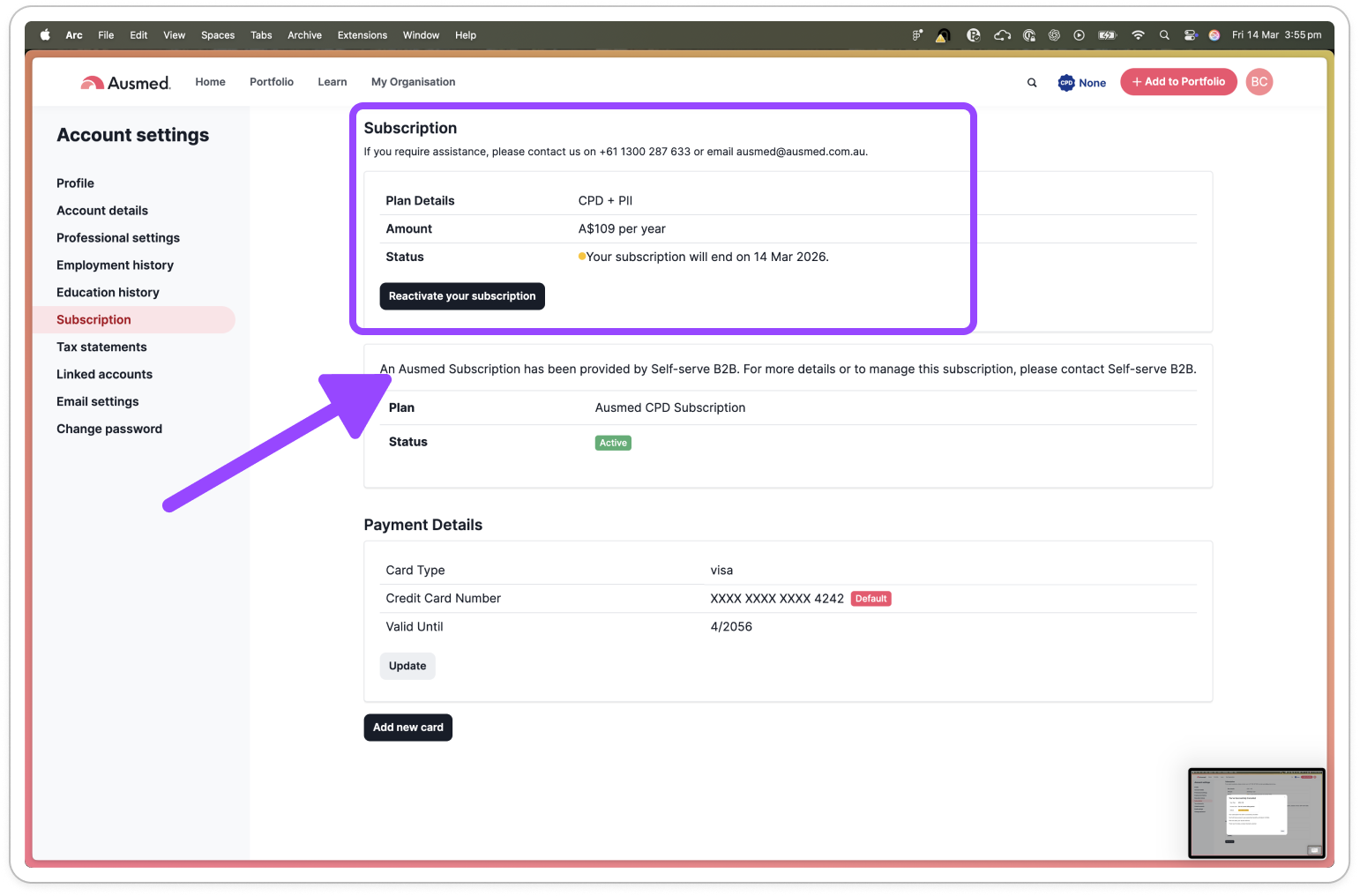Select Professional settings in sidebar

tap(118, 238)
